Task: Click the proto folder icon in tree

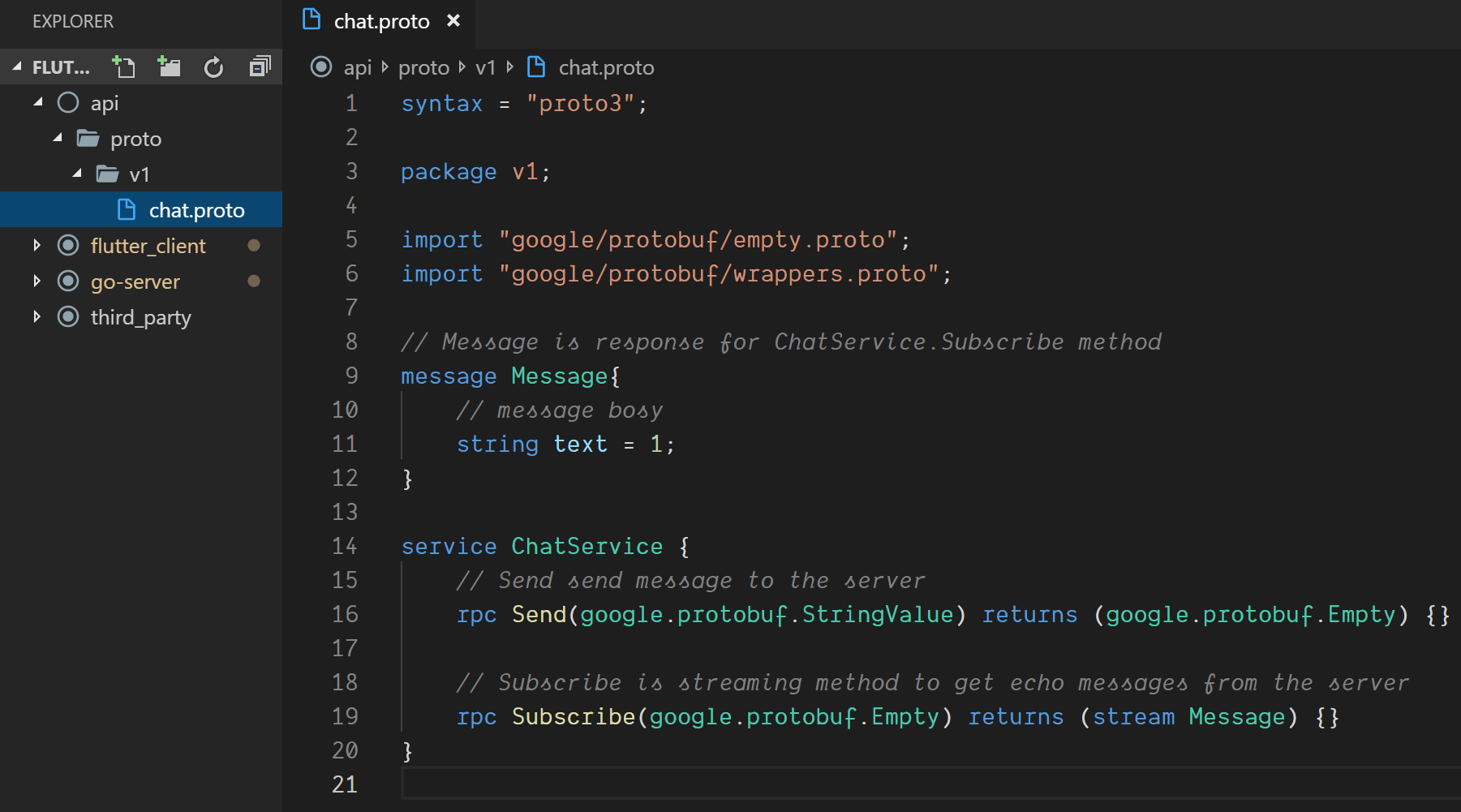Action: click(88, 139)
